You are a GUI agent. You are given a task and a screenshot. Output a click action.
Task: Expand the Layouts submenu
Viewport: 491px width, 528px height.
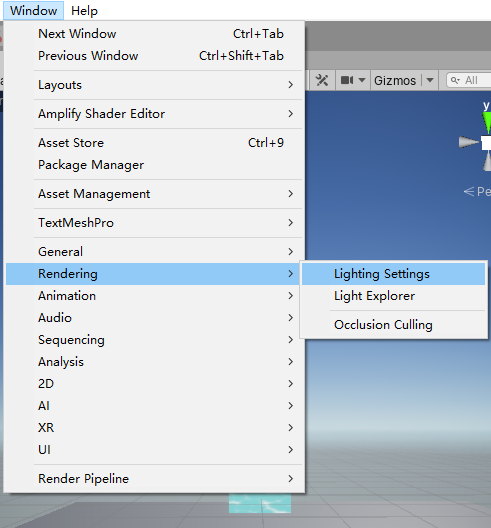(x=155, y=85)
